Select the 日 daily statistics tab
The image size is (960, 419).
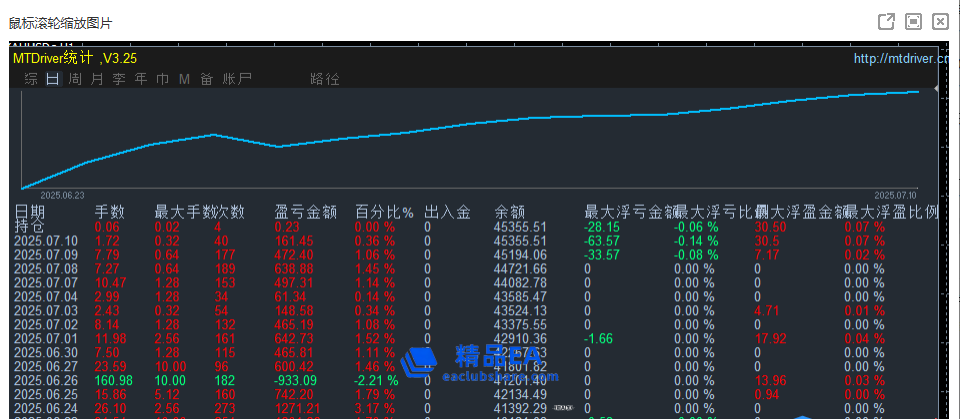tap(53, 78)
